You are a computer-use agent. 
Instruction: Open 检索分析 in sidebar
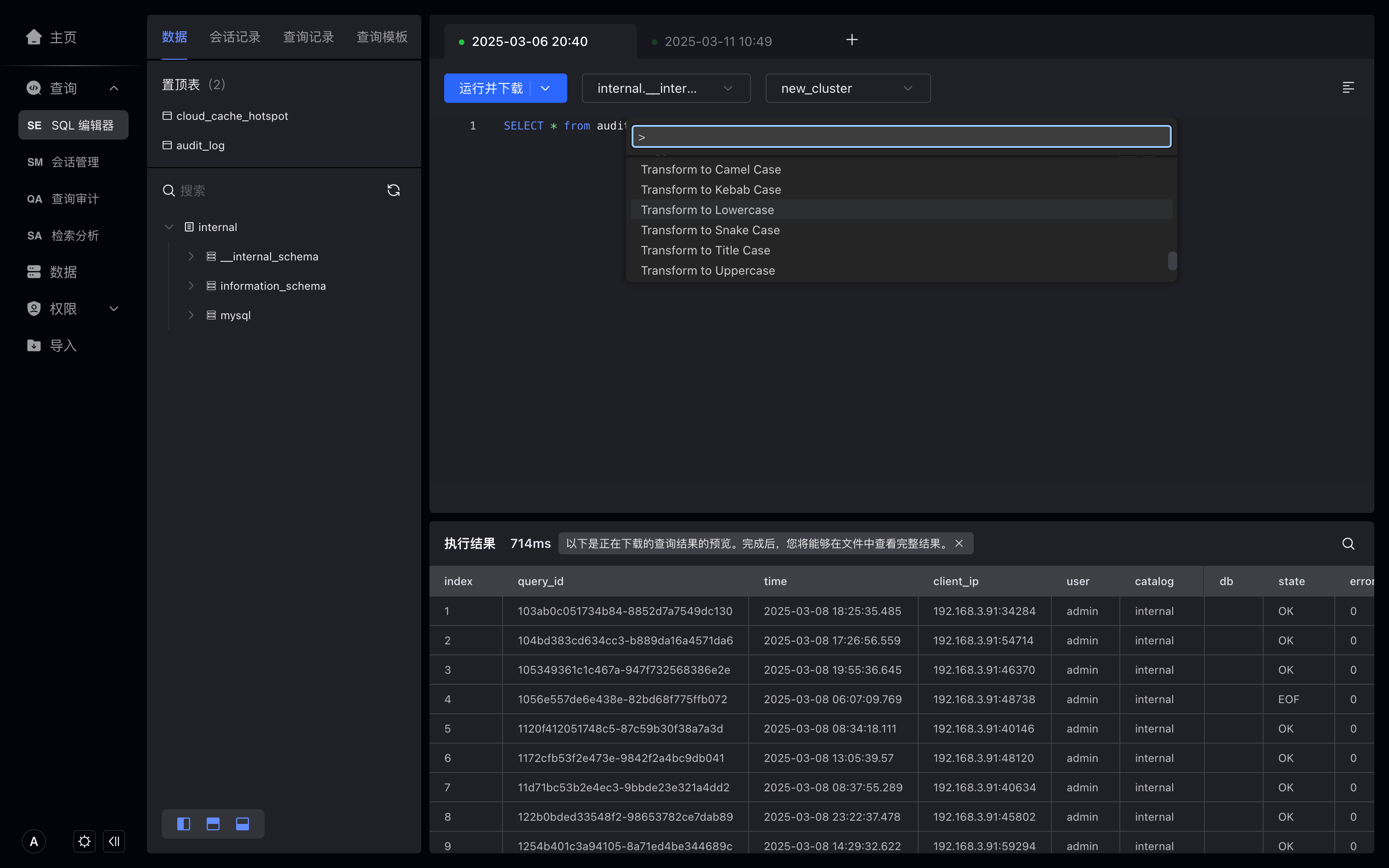click(73, 235)
